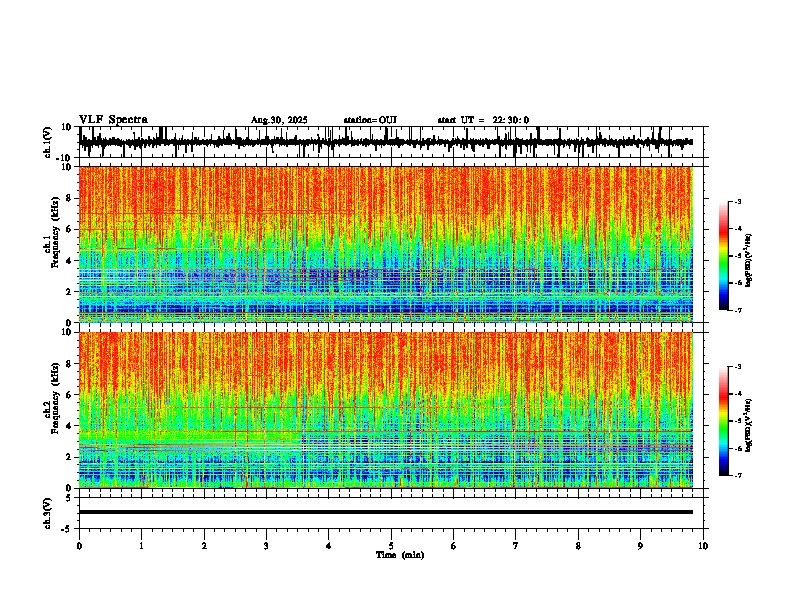Select the "Aug.30, 2025" date text
The width and height of the screenshot is (792, 612).
coord(279,120)
